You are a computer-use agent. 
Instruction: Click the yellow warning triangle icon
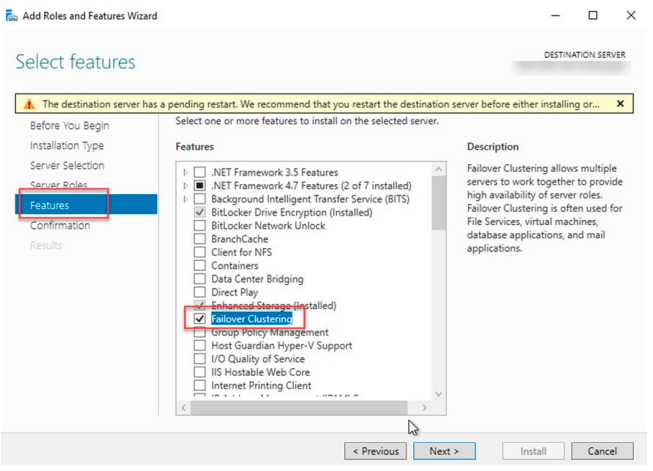click(29, 104)
